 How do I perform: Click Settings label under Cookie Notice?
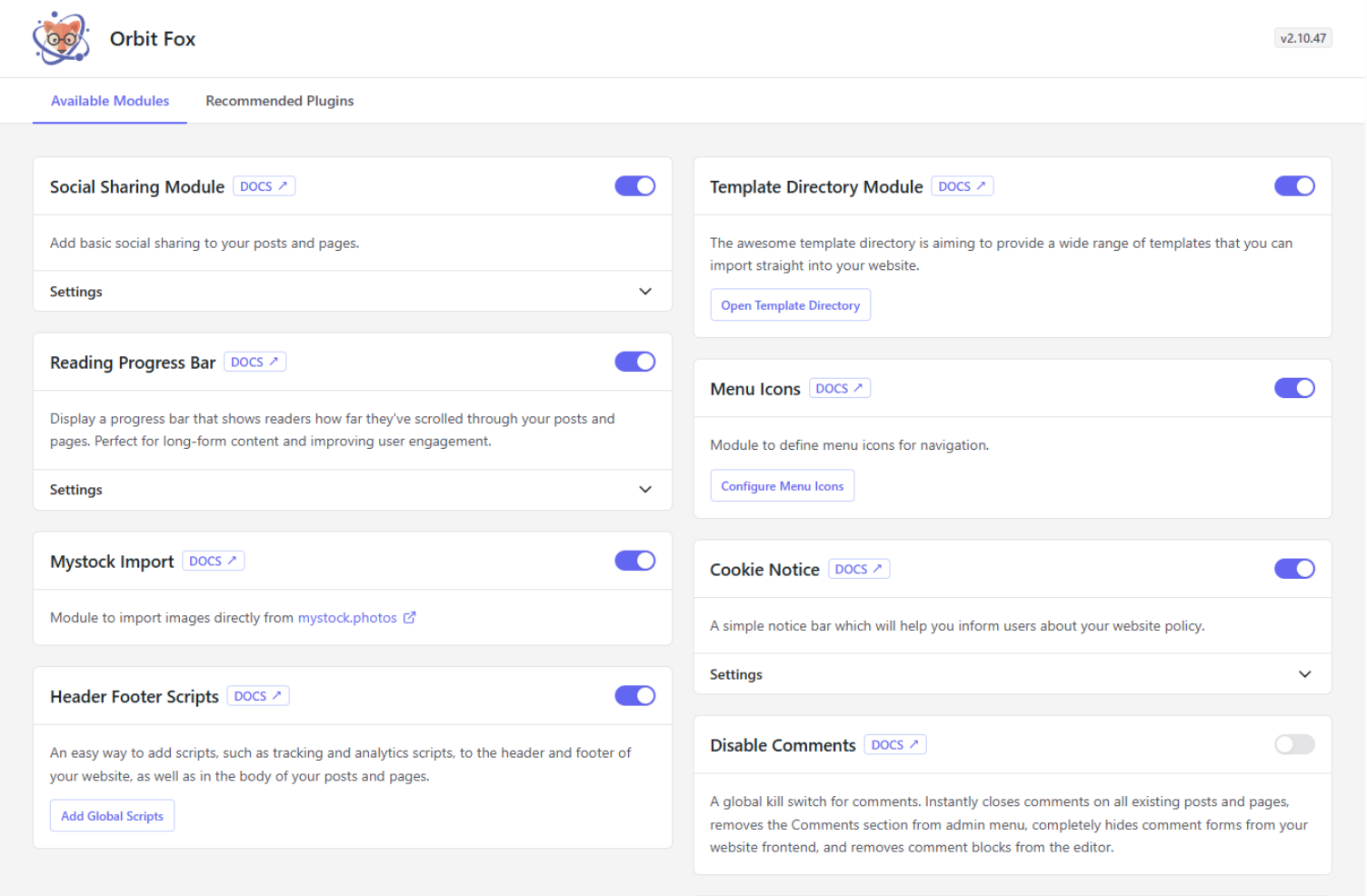(x=736, y=674)
